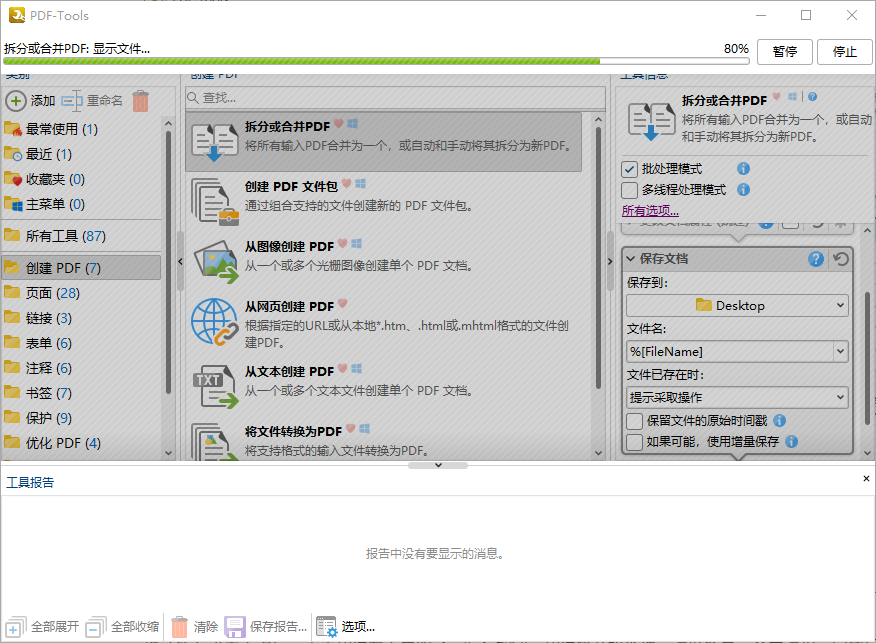
Task: Click the 查找 search field
Action: (396, 98)
